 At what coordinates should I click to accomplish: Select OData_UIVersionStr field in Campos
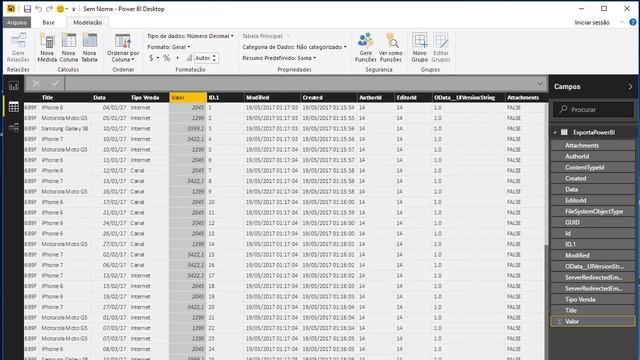593,266
